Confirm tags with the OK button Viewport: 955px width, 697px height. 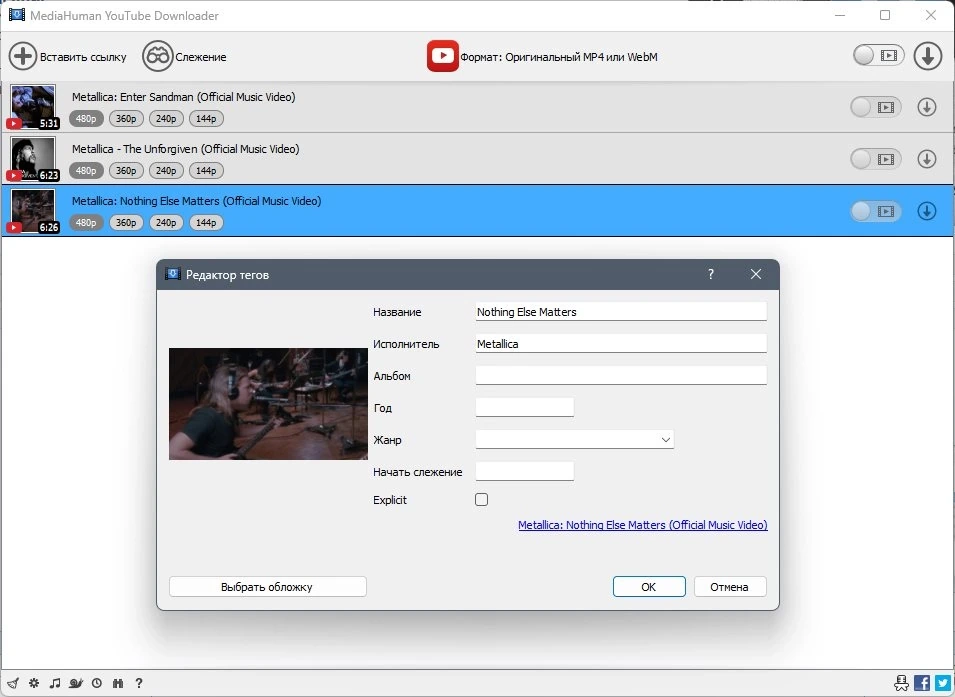pos(649,587)
